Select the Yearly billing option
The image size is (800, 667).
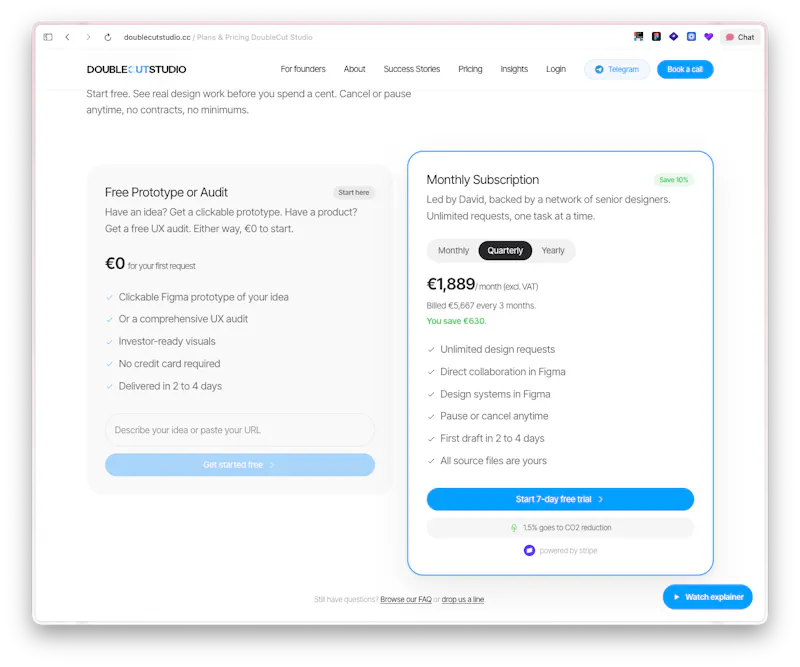tap(553, 251)
